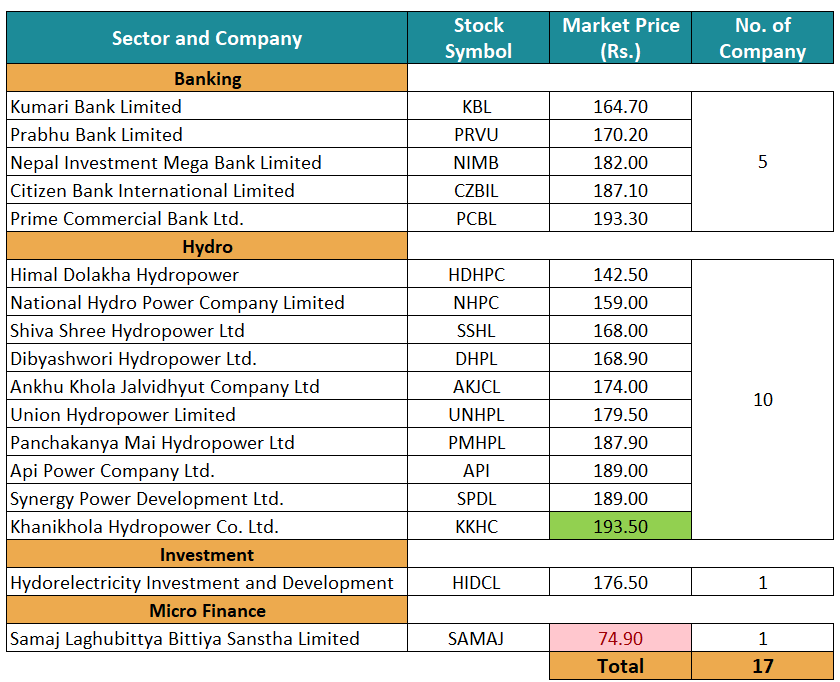Click the Kumari Bank Limited cell
Viewport: 840px width, 682px height.
tap(207, 106)
